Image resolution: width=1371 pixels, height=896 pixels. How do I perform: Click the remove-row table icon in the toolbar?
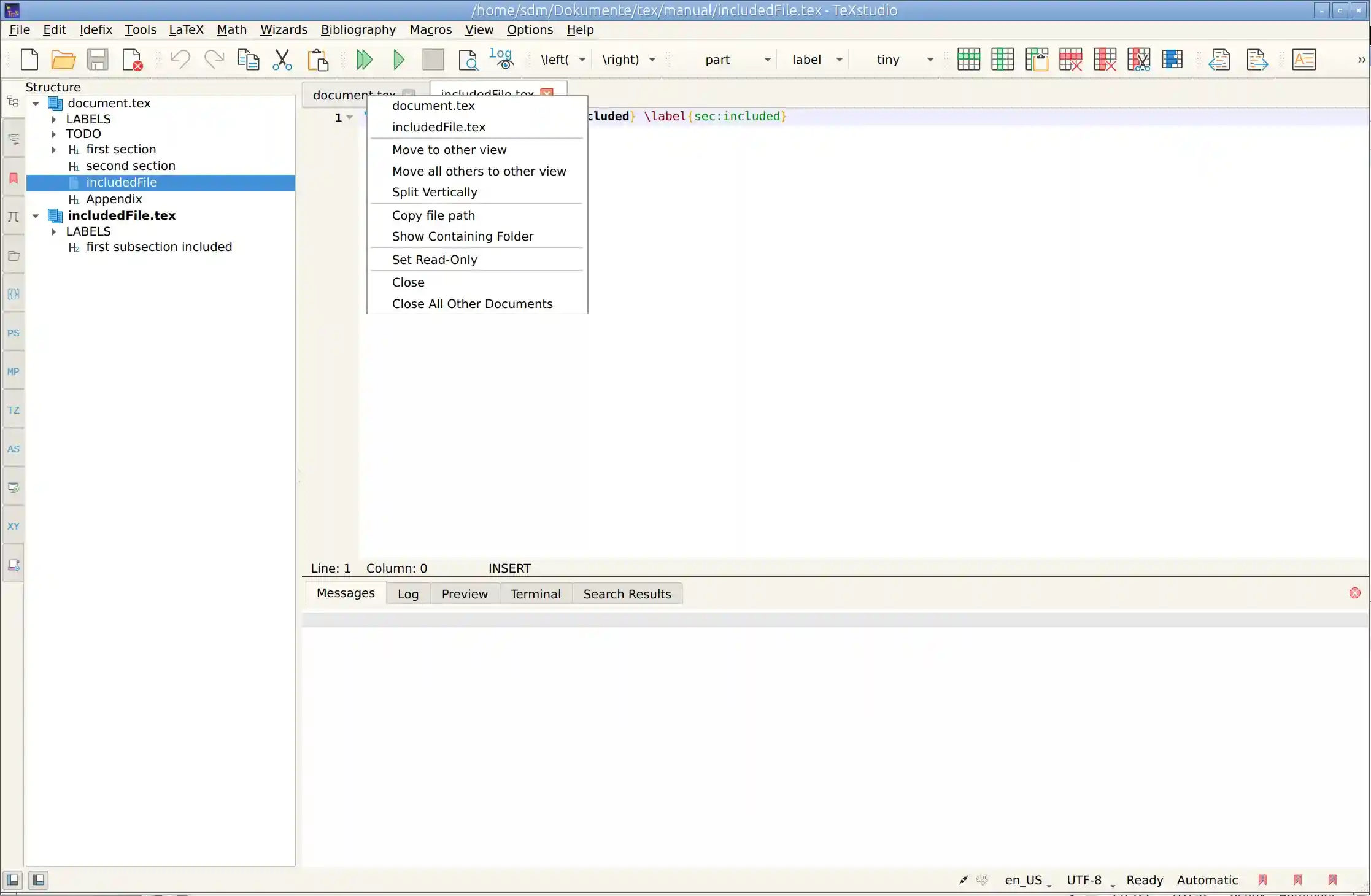click(1070, 60)
